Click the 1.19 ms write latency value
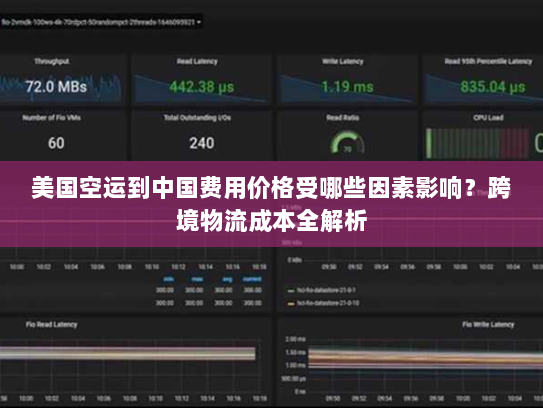 point(347,87)
